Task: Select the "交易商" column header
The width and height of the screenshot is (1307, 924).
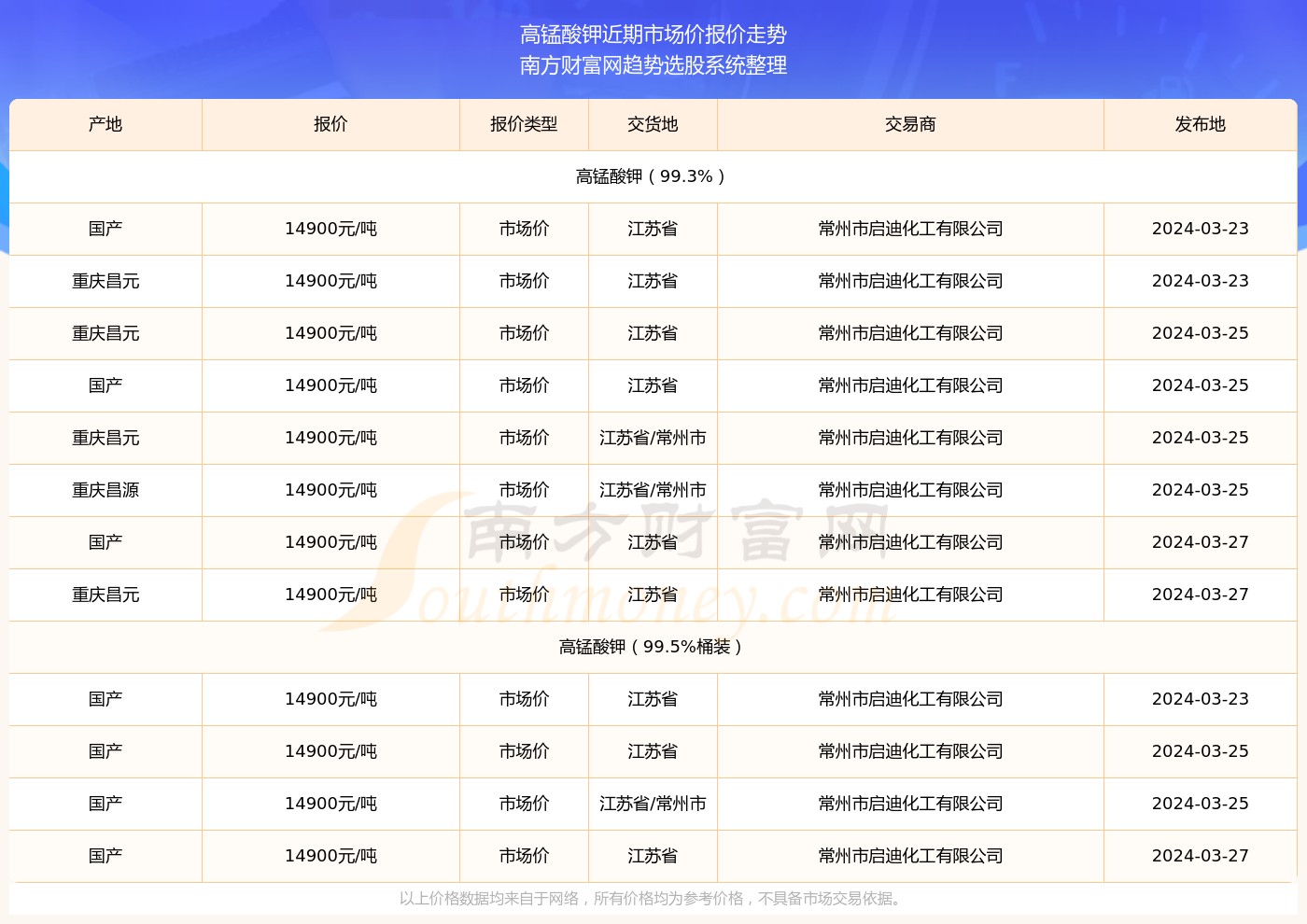Action: click(x=910, y=124)
